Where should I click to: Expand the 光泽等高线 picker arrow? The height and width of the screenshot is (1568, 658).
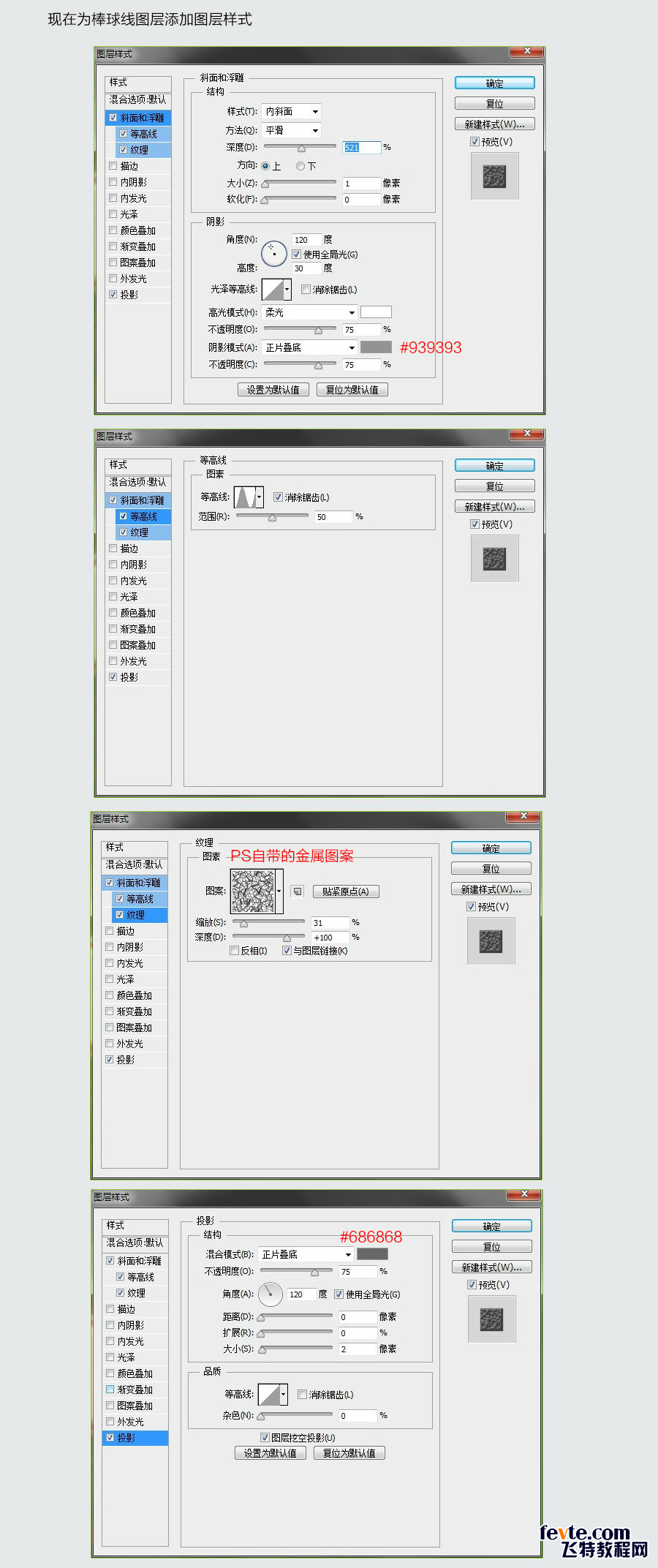click(287, 290)
